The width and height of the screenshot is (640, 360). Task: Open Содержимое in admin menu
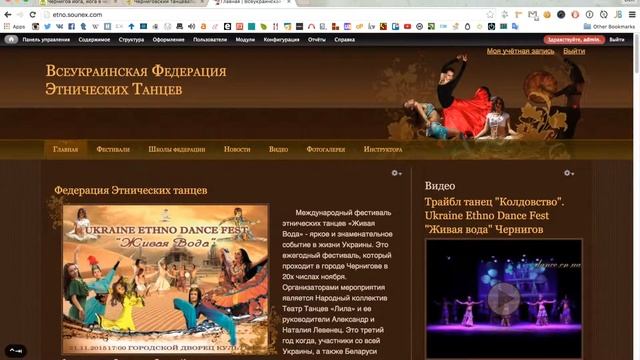(x=94, y=40)
